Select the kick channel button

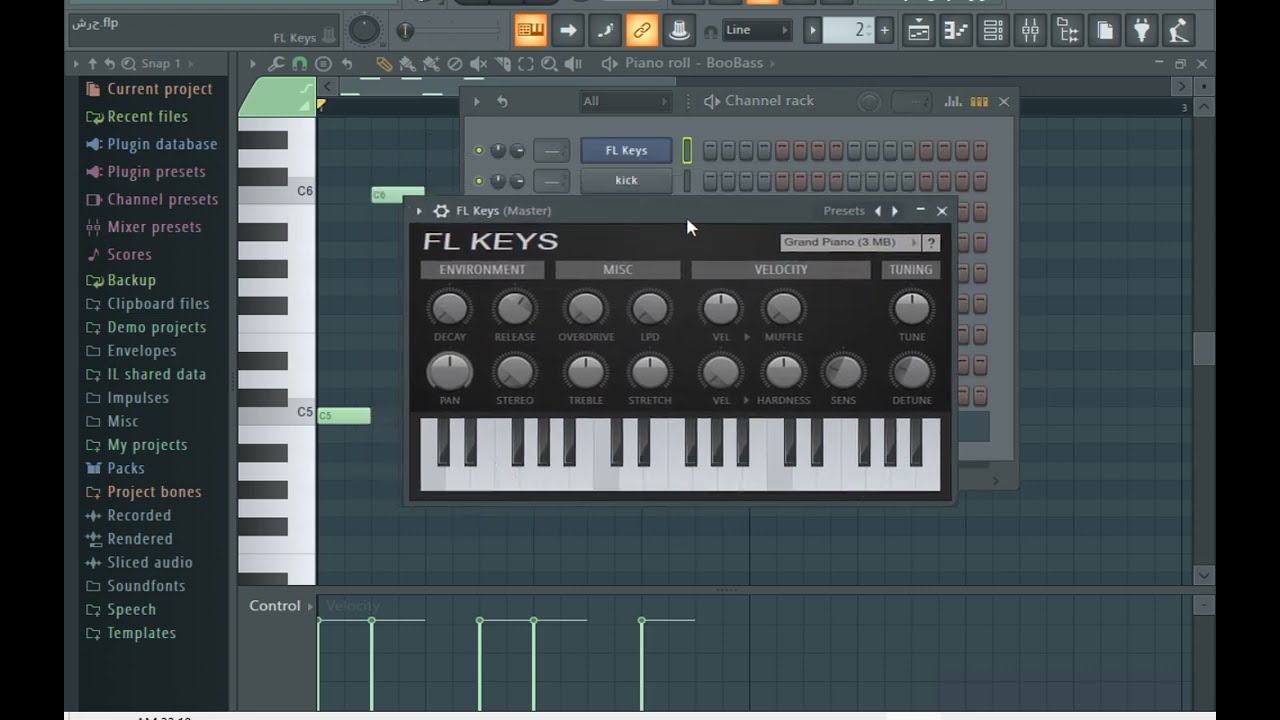point(626,181)
